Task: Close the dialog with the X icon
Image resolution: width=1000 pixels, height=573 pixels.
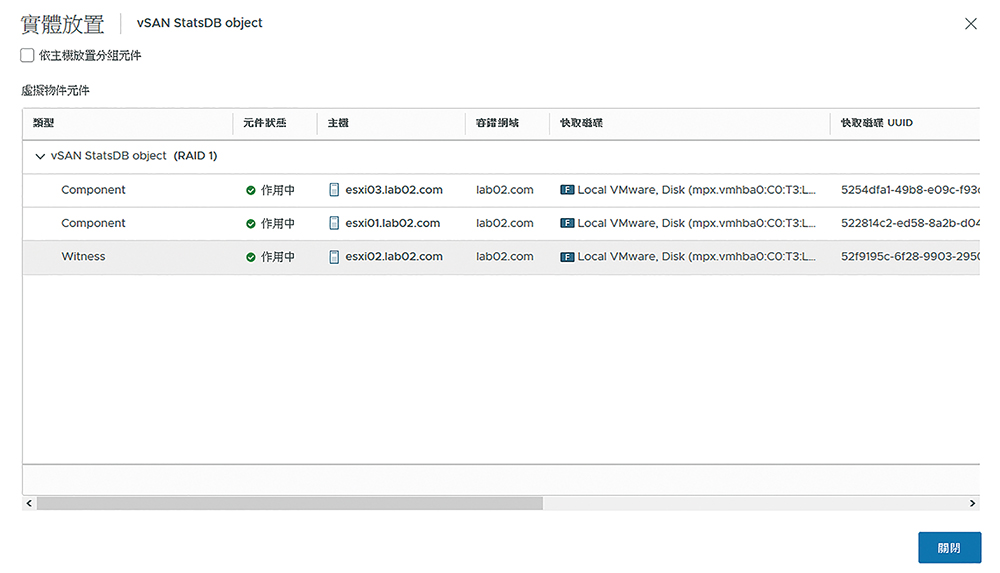Action: (971, 24)
